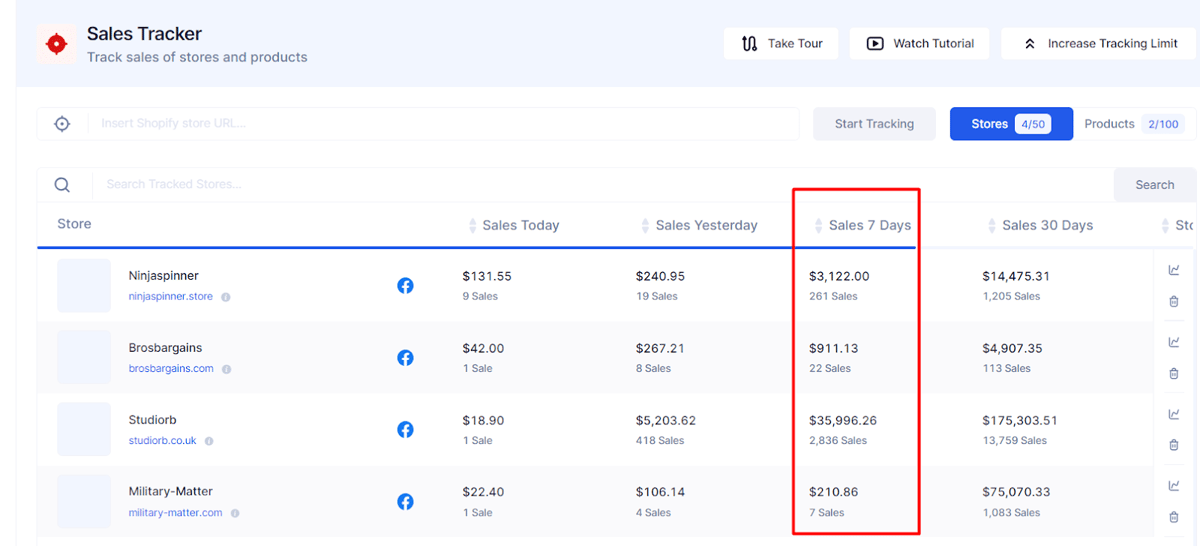Click the $3,122.00 seven-day sales value
Image resolution: width=1200 pixels, height=546 pixels.
(x=839, y=276)
